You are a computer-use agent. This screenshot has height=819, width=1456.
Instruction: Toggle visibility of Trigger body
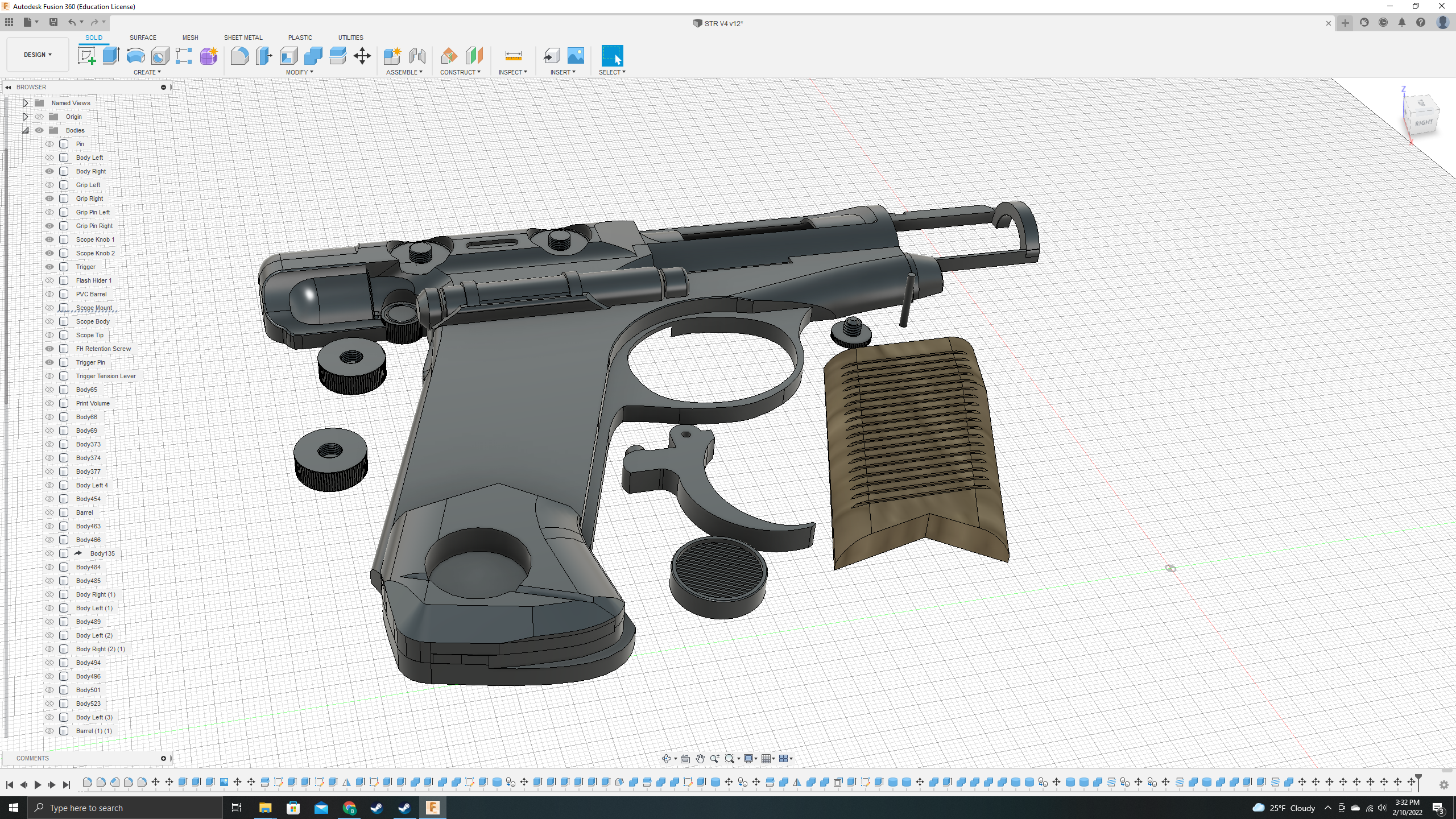(49, 267)
